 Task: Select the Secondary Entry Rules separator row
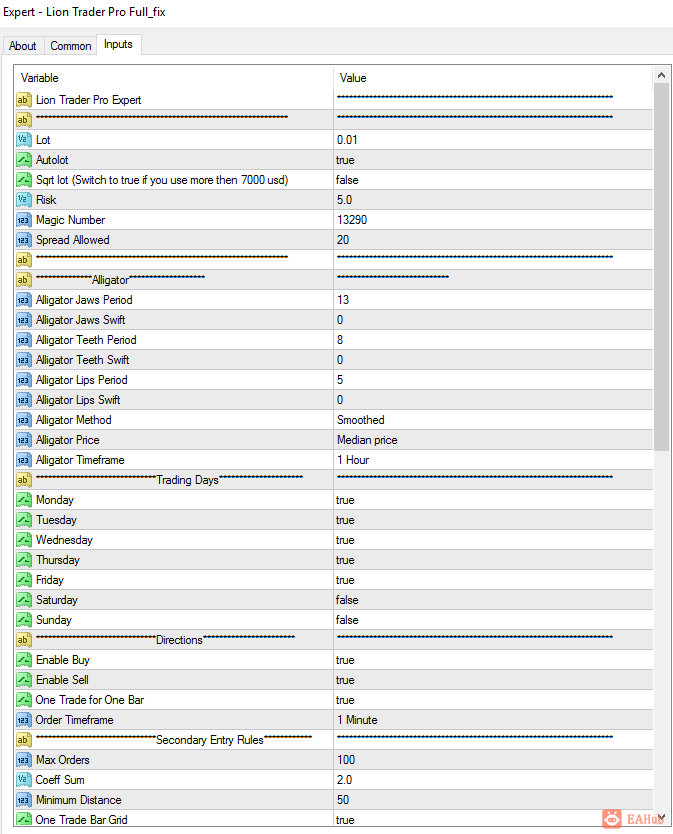334,740
